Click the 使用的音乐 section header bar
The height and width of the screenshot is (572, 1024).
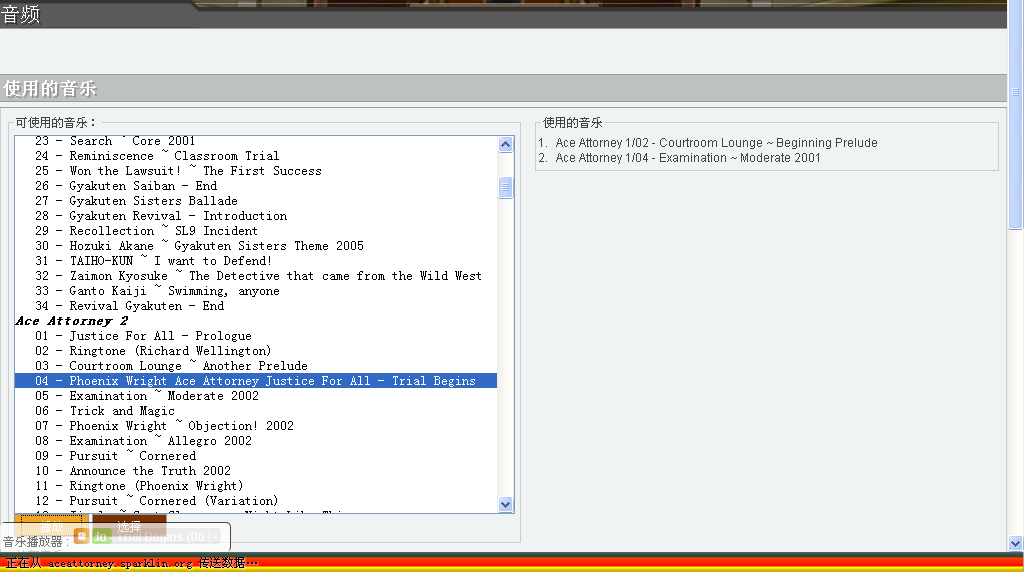[x=504, y=89]
